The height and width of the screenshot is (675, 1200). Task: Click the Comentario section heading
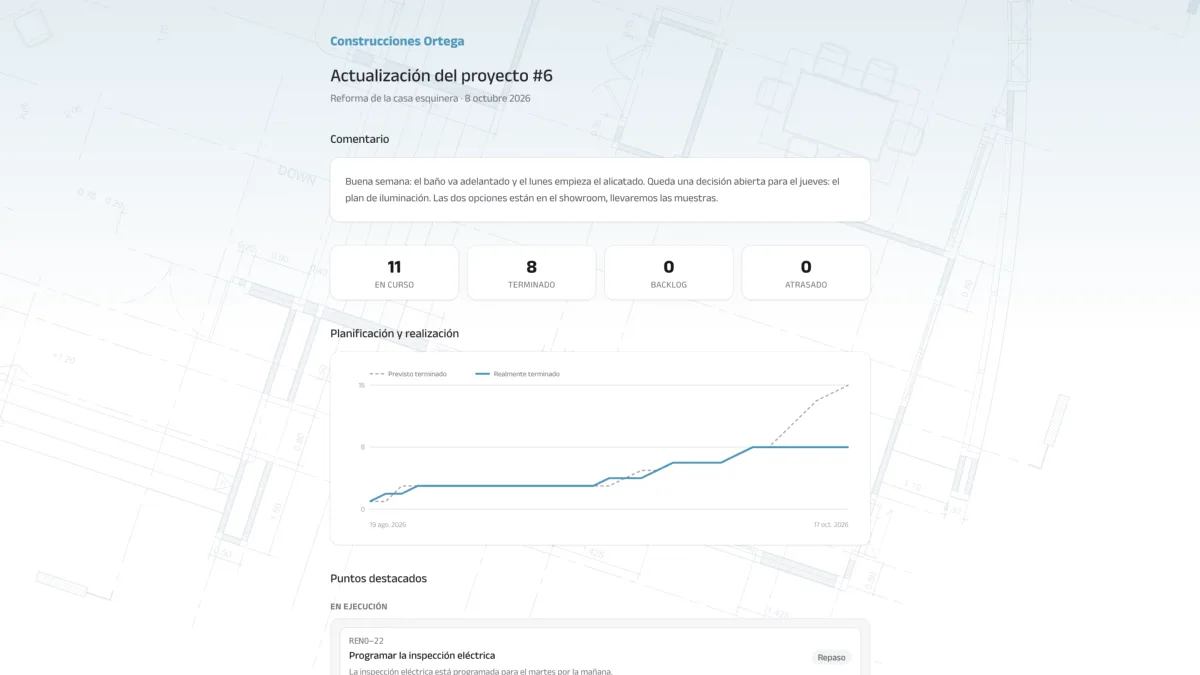click(x=360, y=139)
